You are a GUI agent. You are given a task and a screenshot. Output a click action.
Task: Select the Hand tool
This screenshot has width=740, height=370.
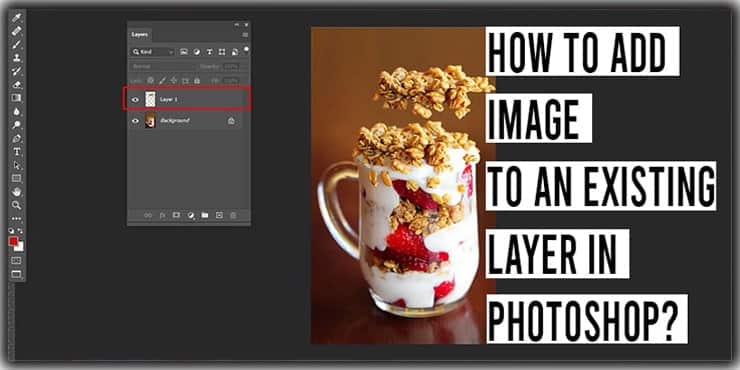tap(17, 192)
